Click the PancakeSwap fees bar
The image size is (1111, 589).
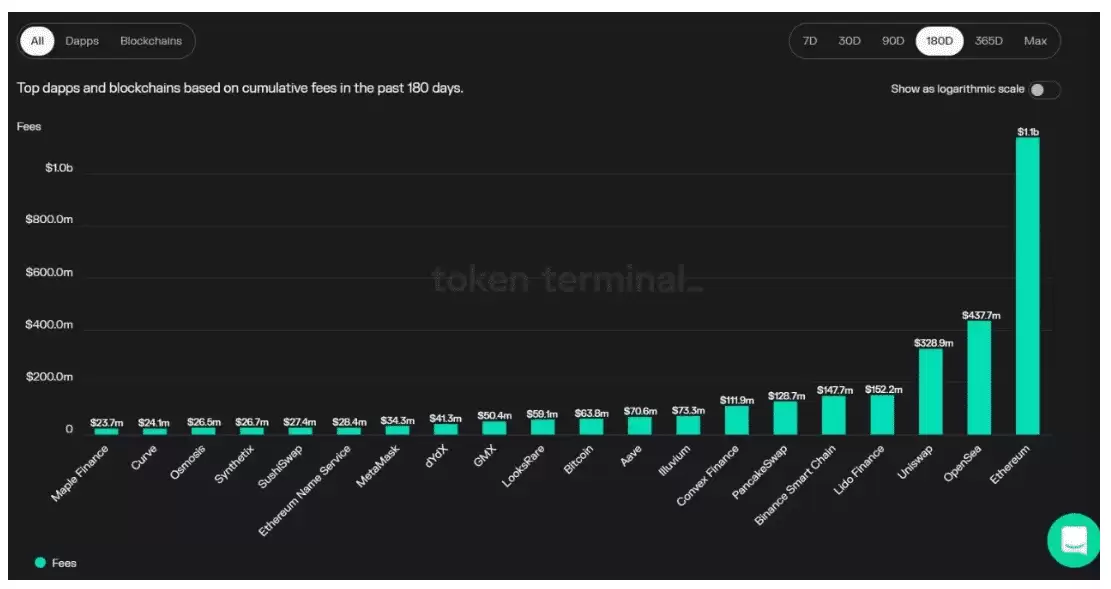click(785, 418)
